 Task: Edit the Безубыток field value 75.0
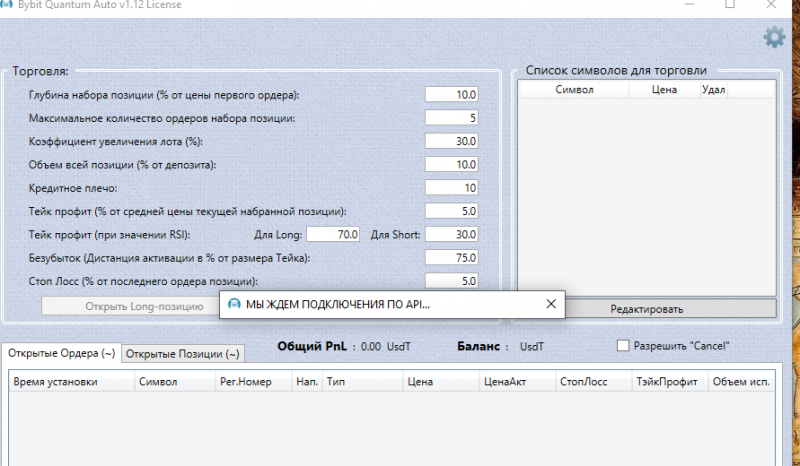point(452,258)
